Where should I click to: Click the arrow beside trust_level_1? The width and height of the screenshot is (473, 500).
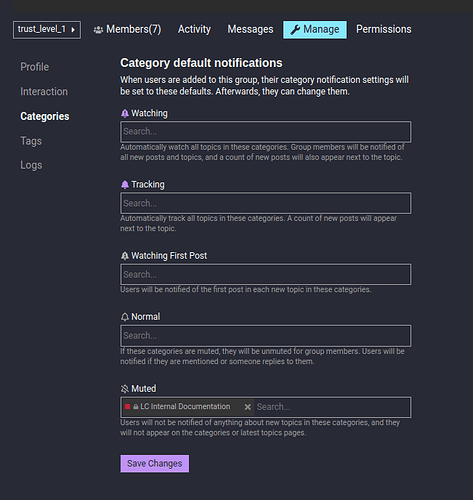(x=73, y=30)
